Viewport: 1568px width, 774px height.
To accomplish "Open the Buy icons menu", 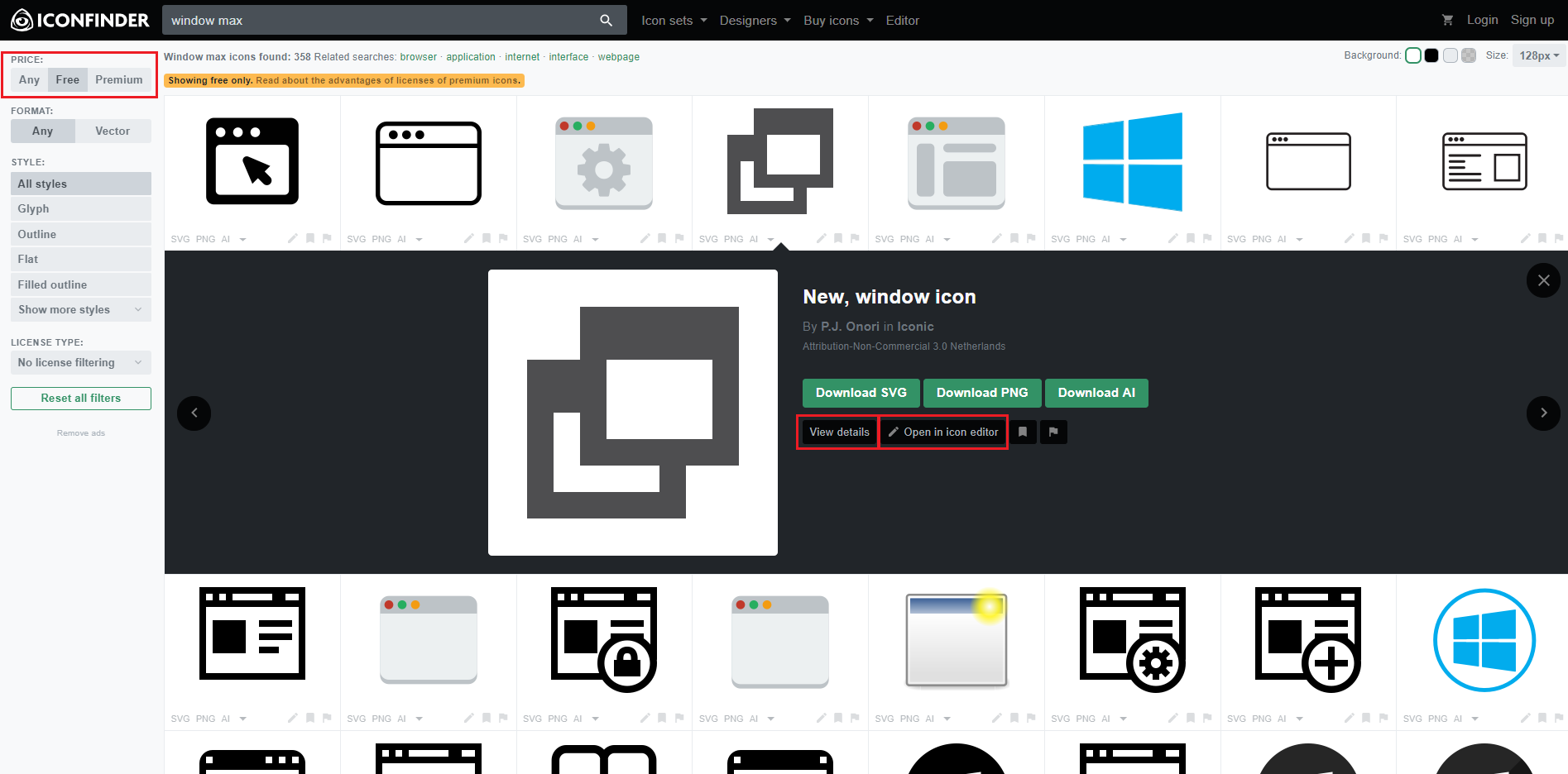I will (838, 20).
